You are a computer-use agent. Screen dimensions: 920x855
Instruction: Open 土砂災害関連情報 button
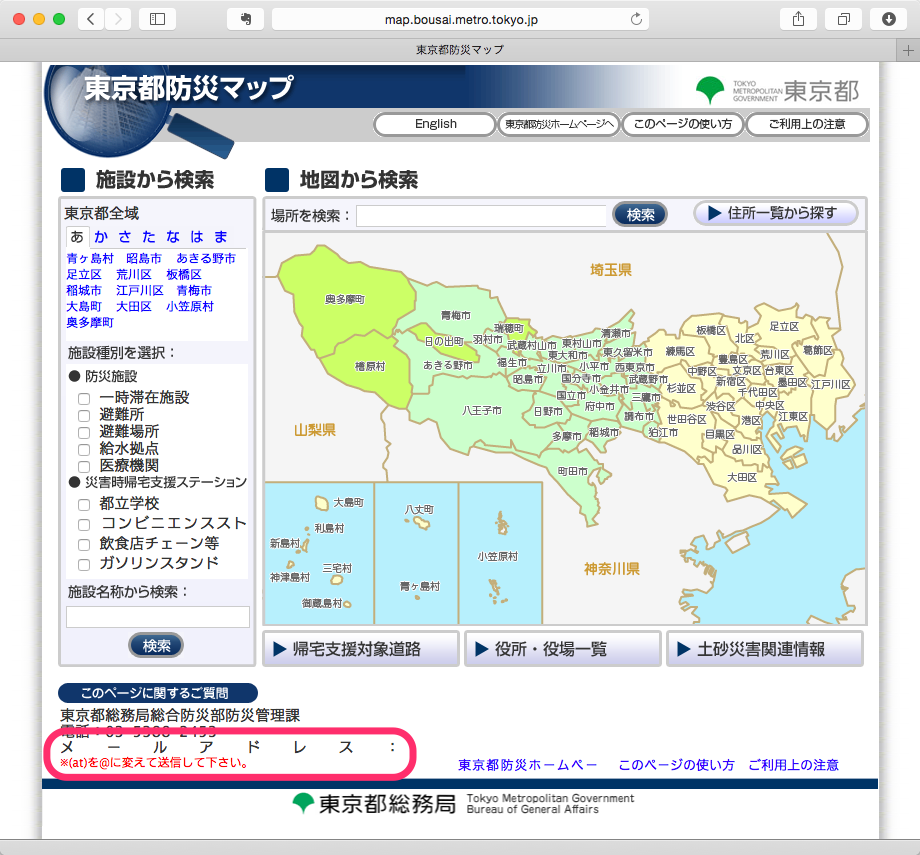[765, 648]
